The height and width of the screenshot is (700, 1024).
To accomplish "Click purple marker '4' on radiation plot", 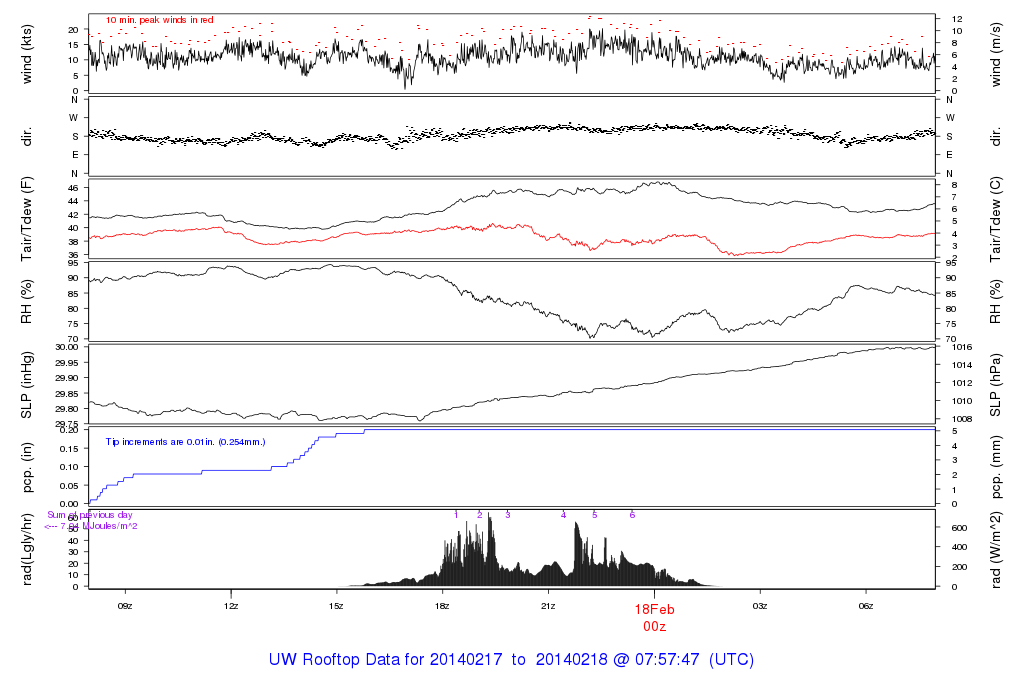I will 564,515.
